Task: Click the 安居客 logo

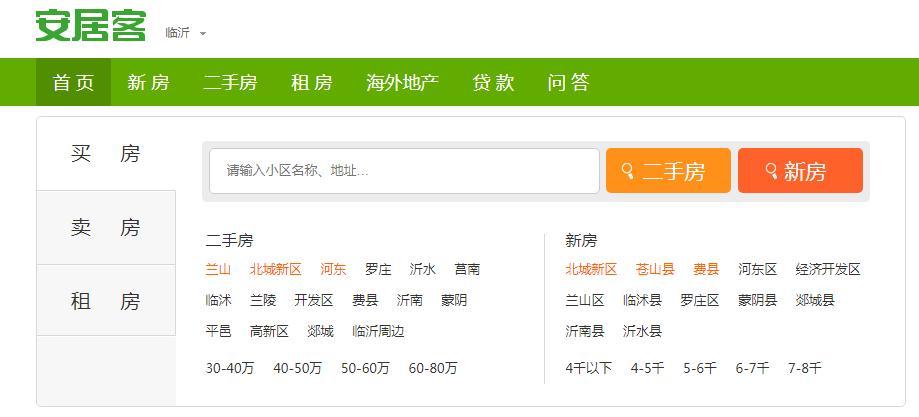Action: coord(90,26)
